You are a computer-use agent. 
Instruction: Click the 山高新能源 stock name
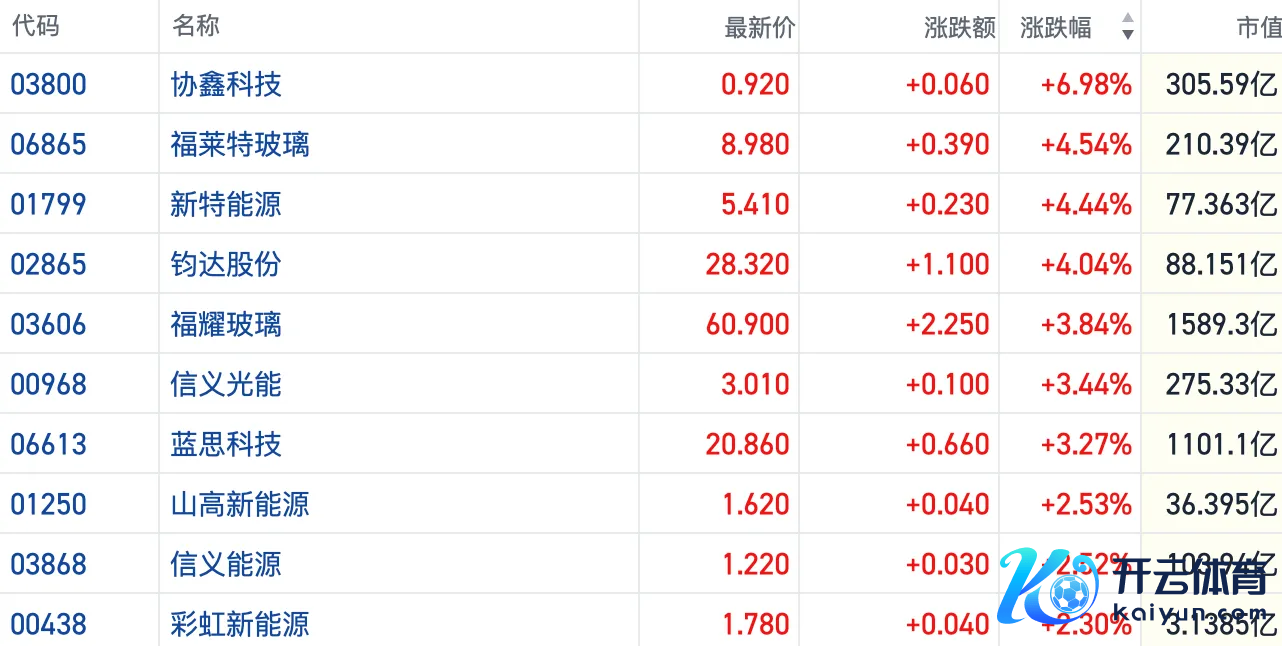[240, 504]
